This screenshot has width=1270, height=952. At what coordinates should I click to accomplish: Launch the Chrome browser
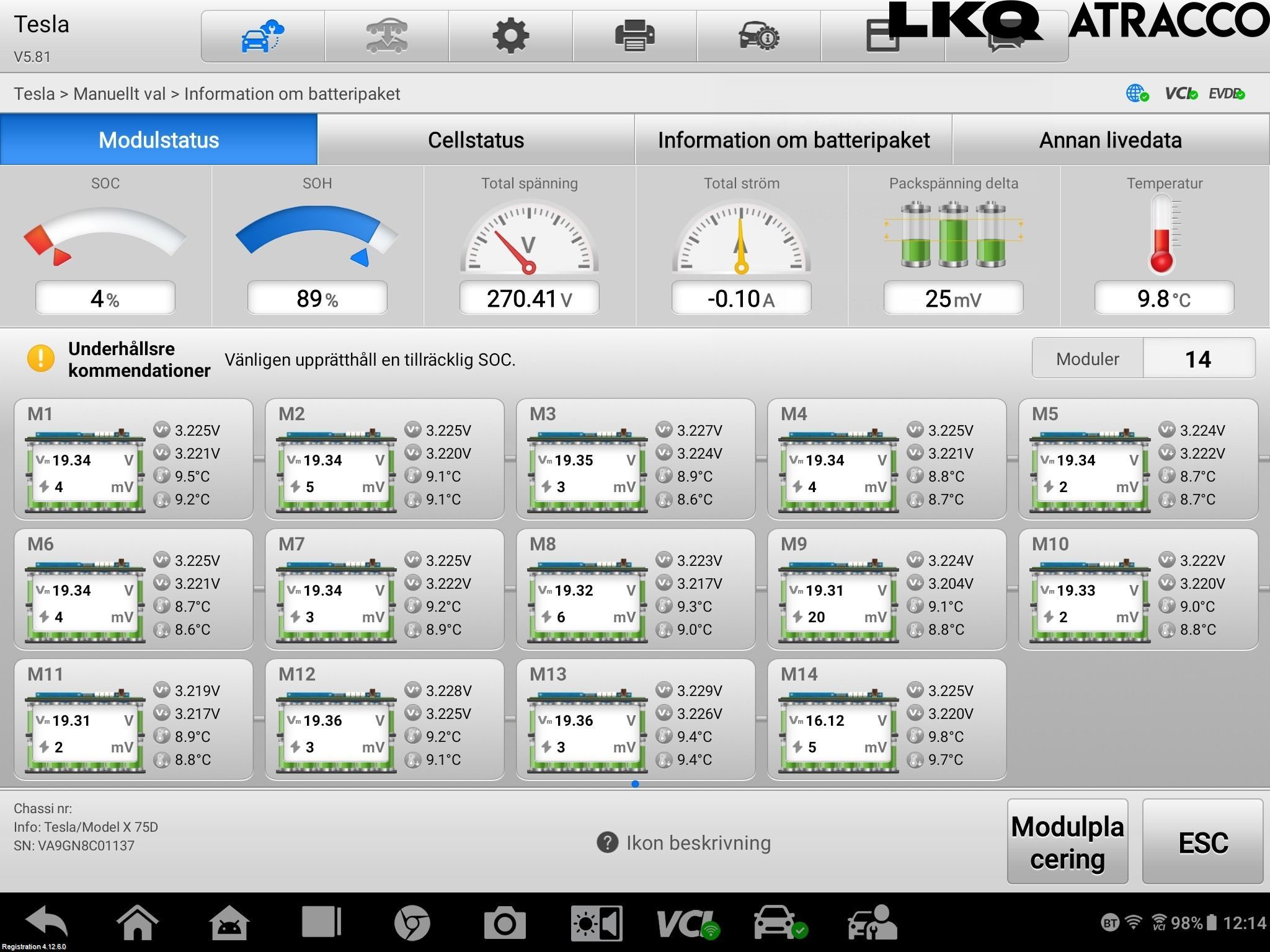point(412,923)
